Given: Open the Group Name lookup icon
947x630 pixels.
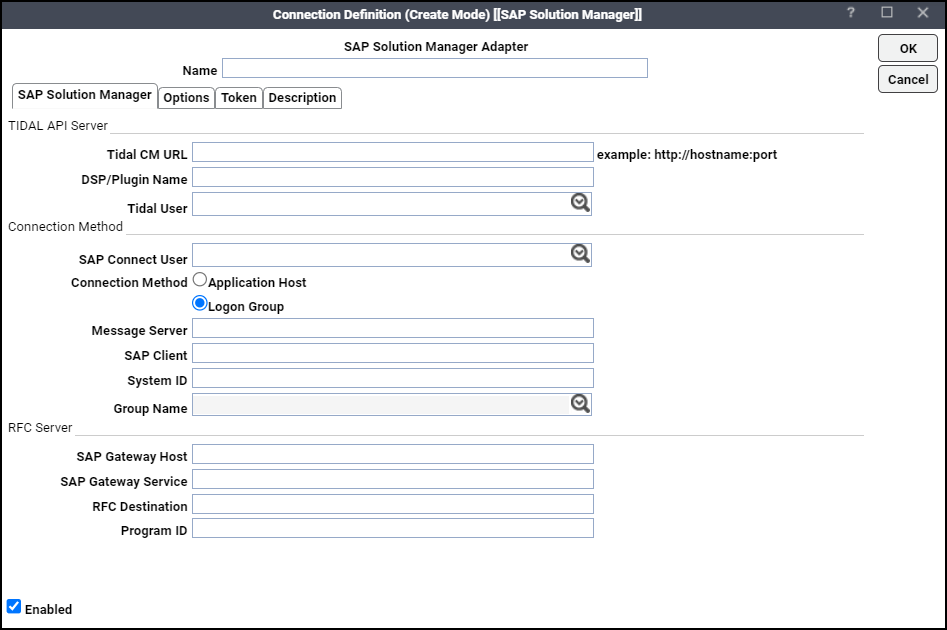Looking at the screenshot, I should coord(580,403).
